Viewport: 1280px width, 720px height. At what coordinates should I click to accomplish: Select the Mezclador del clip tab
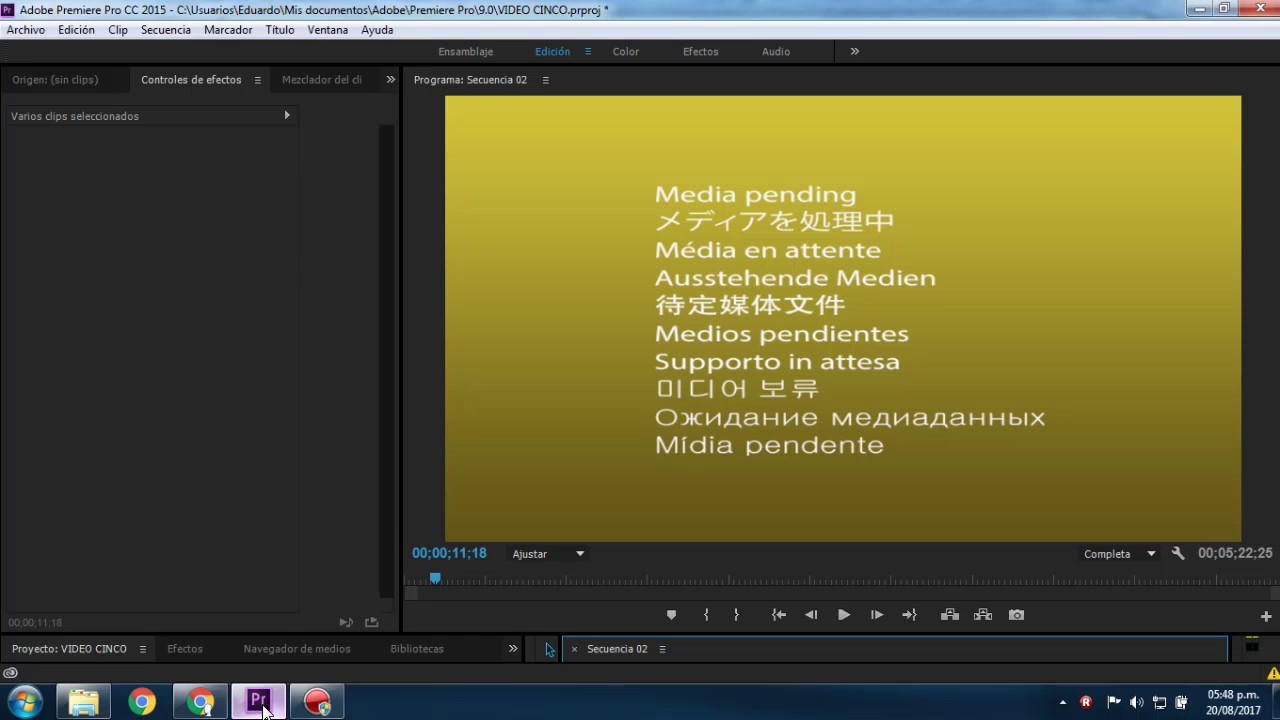pyautogui.click(x=322, y=80)
